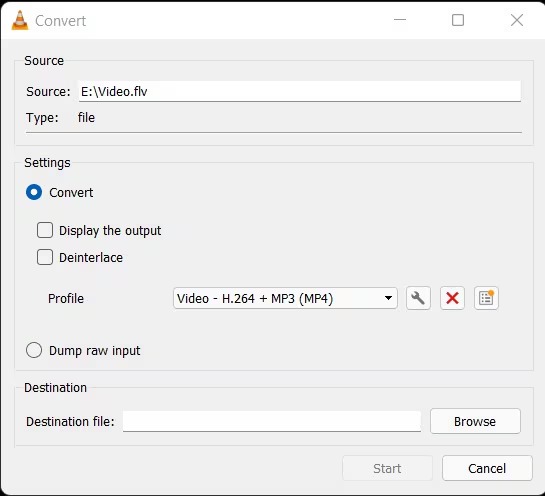Screen dimensions: 545x496
Task: Click the 'Source:' label text
Action: [48, 91]
